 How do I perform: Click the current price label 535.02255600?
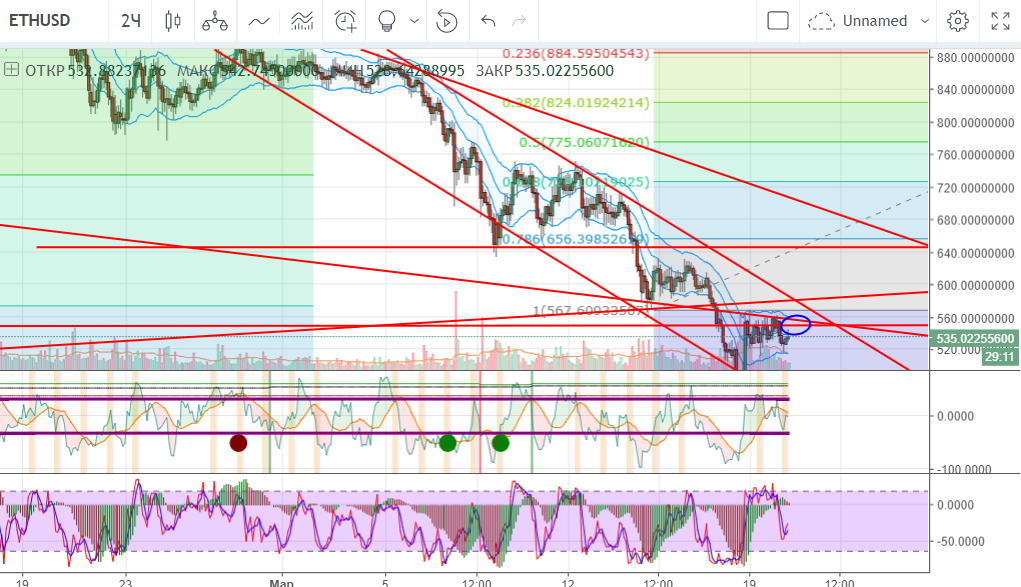(x=975, y=339)
